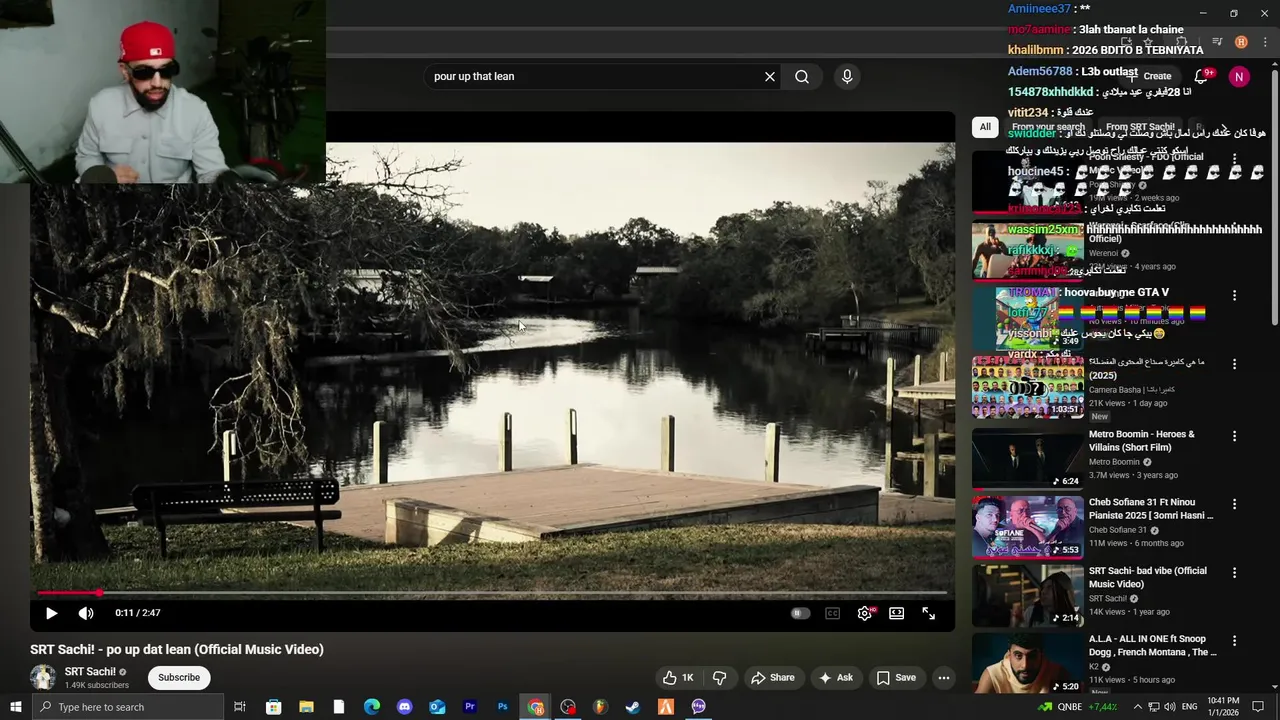The image size is (1280, 720).
Task: Open the Cheb Sofiane 31 video thumbnail
Action: coord(1027,527)
